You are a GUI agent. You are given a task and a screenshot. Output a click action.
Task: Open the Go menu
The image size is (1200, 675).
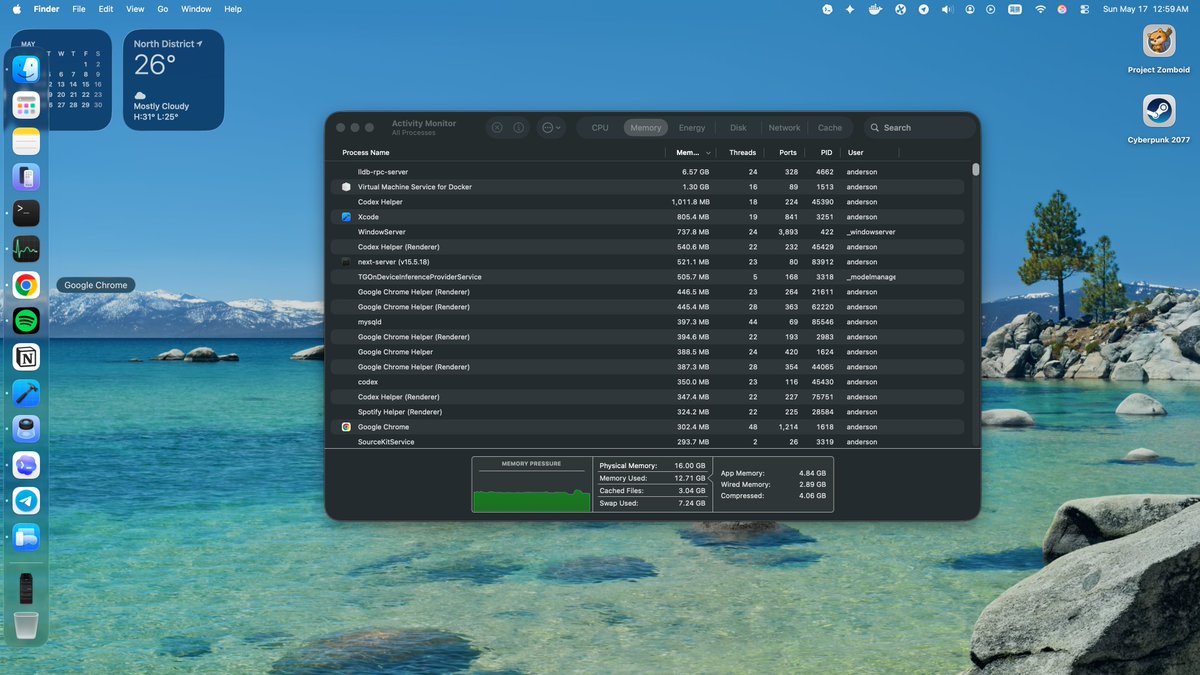(x=162, y=9)
